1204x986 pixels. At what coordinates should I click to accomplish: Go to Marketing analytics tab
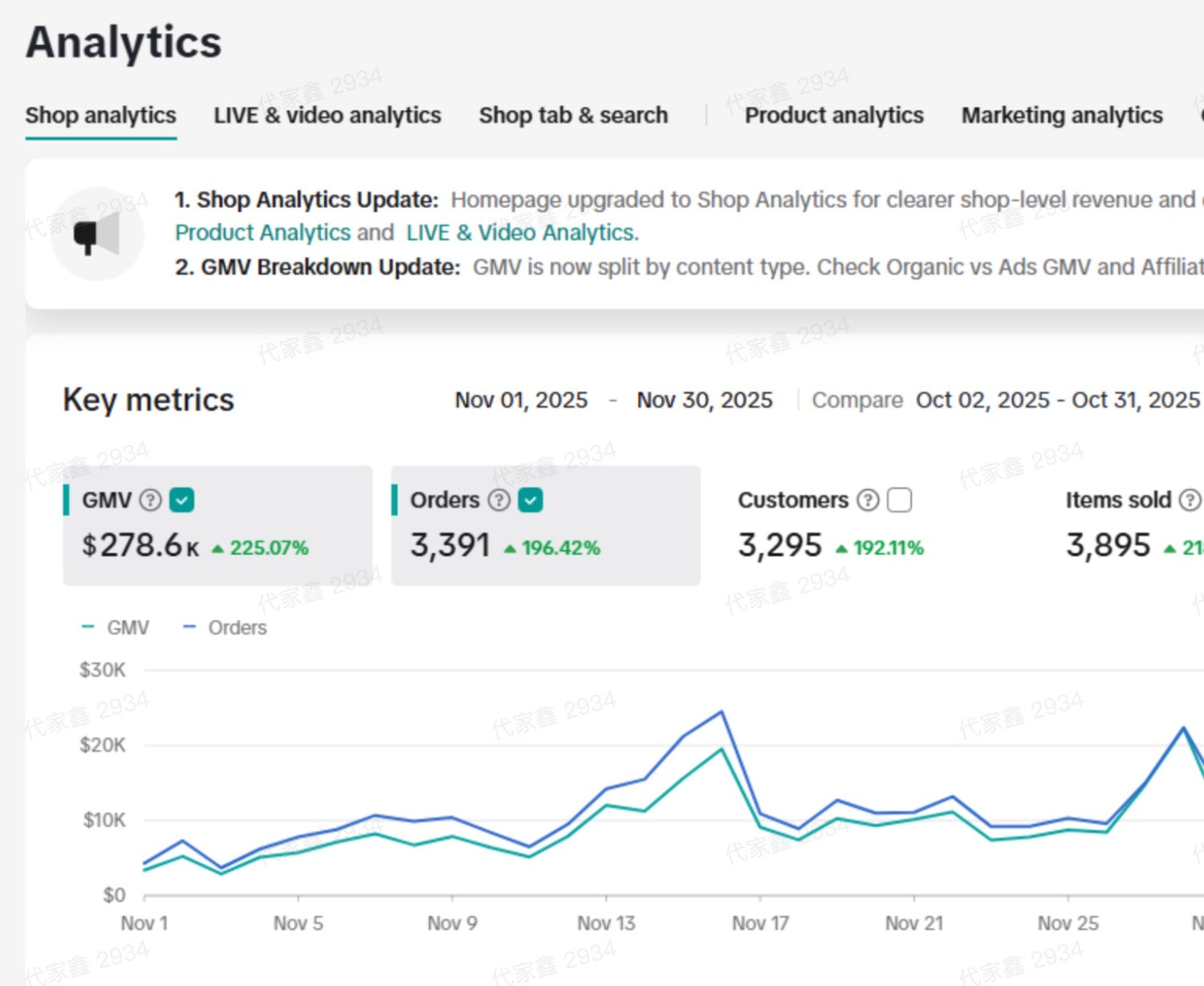tap(1061, 116)
